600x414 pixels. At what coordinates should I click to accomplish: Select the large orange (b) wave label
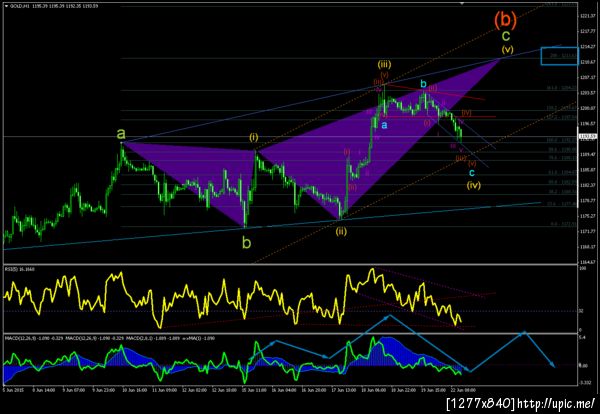505,20
